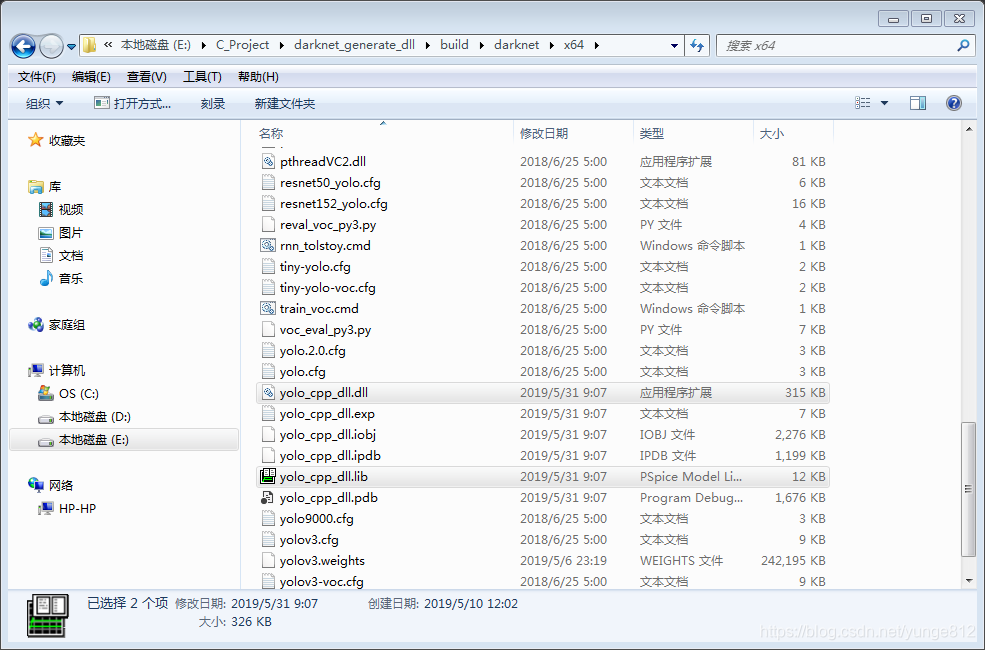The height and width of the screenshot is (650, 985).
Task: Select 本地磁盘 (E:) in sidebar
Action: [124, 440]
